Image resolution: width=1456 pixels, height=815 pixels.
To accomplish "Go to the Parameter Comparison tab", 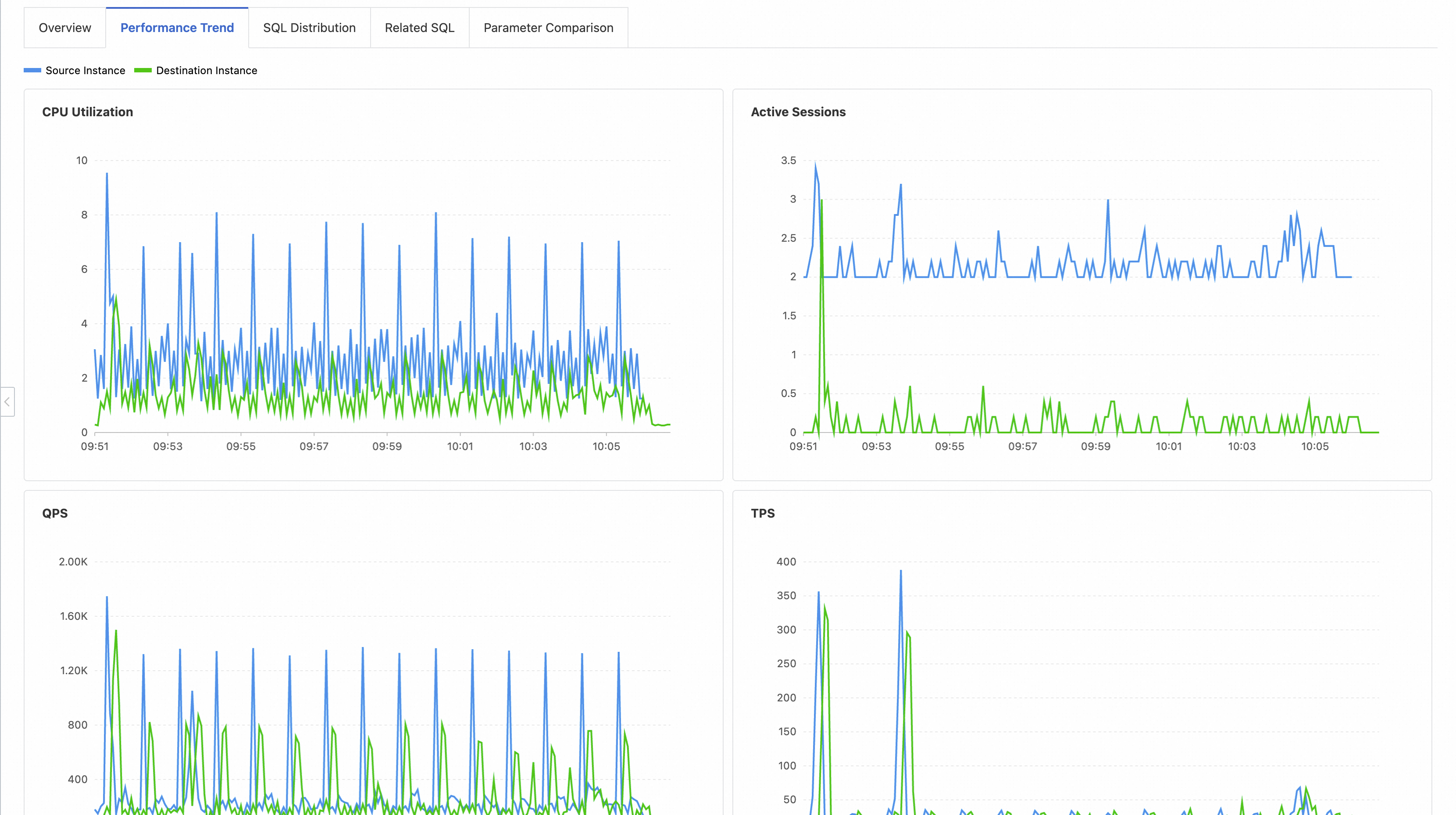I will pos(548,28).
